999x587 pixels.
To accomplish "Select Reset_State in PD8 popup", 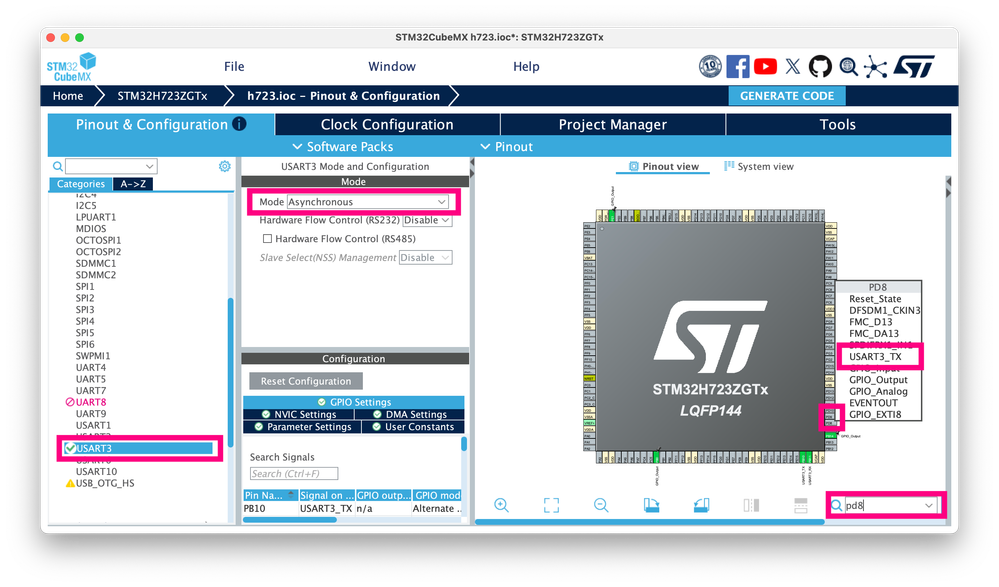I will 875,299.
